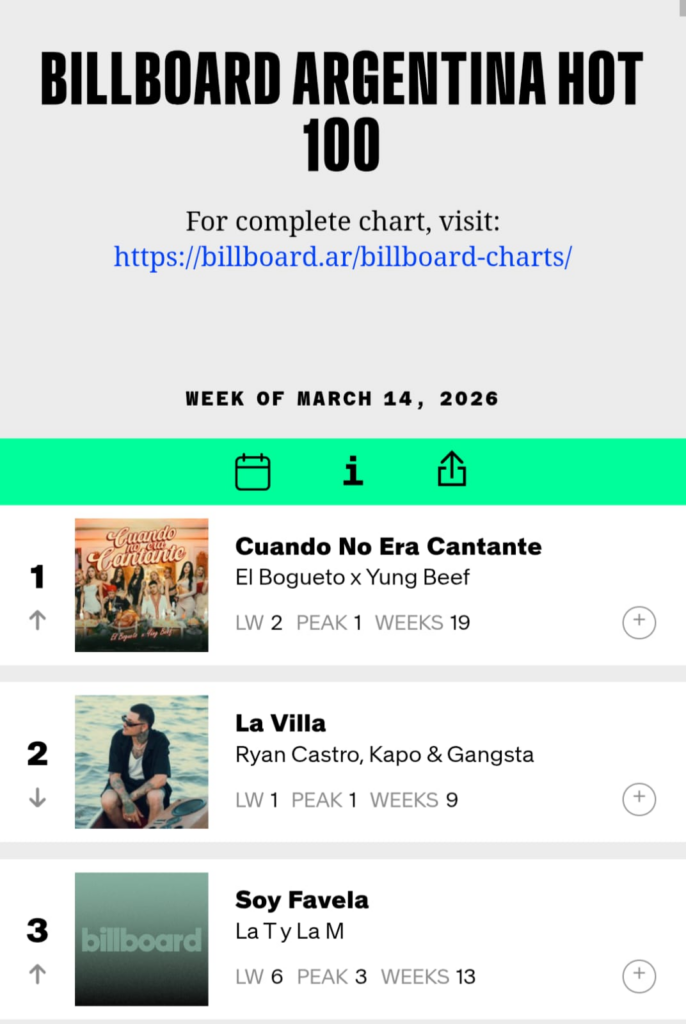686x1024 pixels.
Task: Expand details for La Villa entry
Action: point(639,800)
